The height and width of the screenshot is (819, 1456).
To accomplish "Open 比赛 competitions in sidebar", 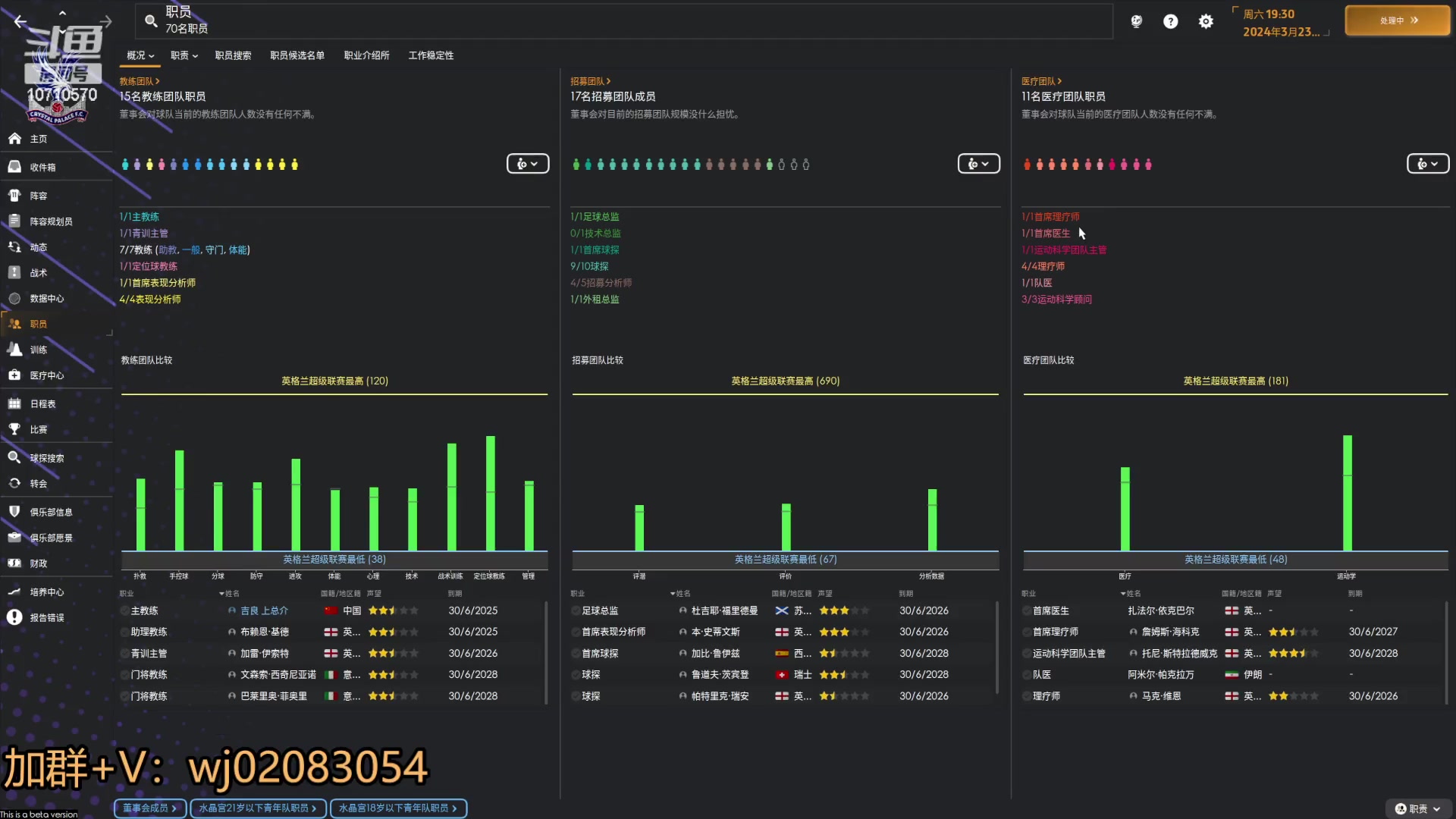I will point(56,429).
